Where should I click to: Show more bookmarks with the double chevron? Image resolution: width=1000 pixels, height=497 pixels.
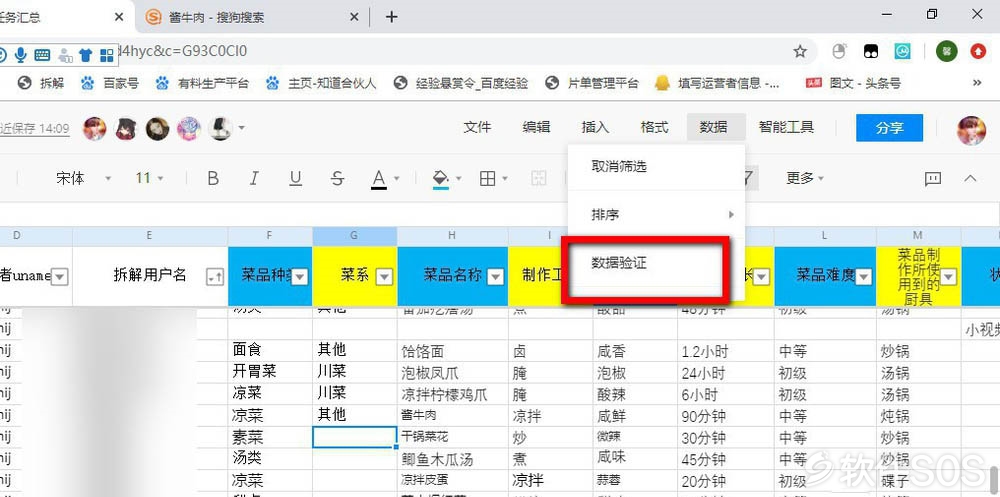976,83
